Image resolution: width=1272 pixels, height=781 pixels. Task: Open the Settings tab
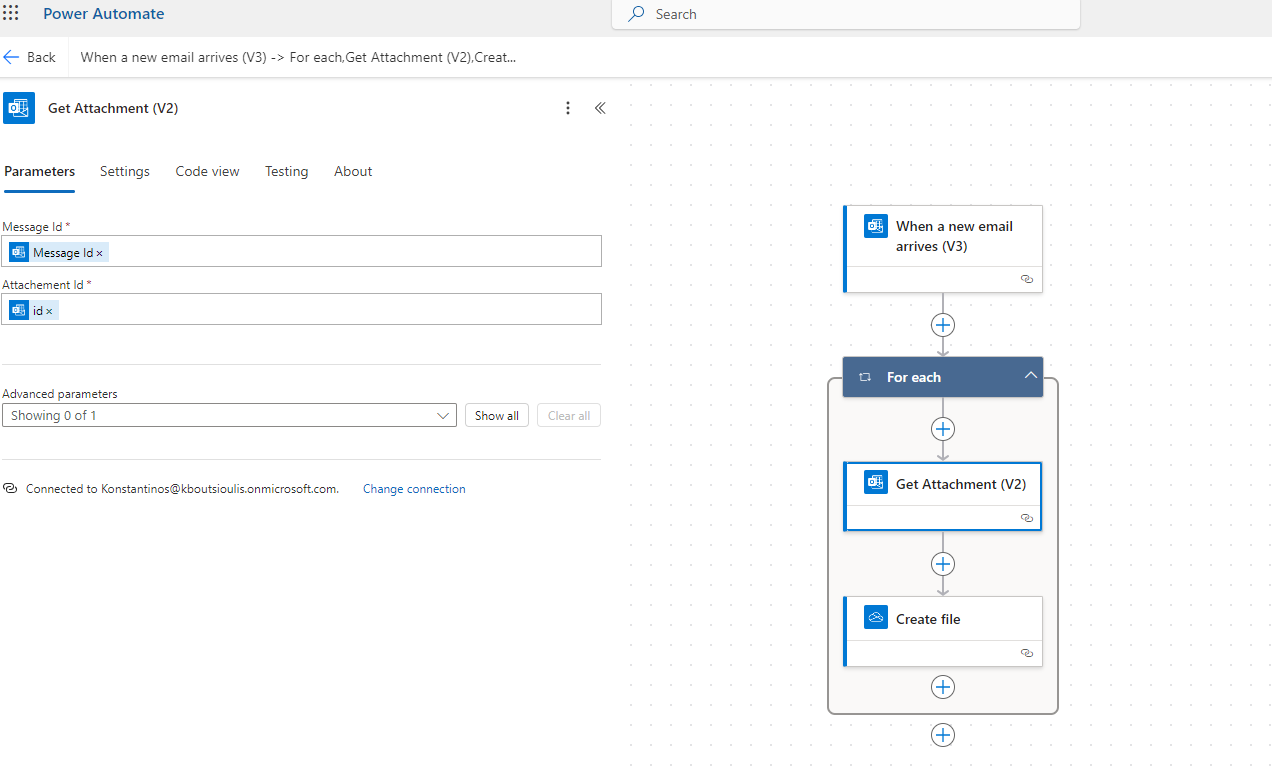pyautogui.click(x=125, y=171)
